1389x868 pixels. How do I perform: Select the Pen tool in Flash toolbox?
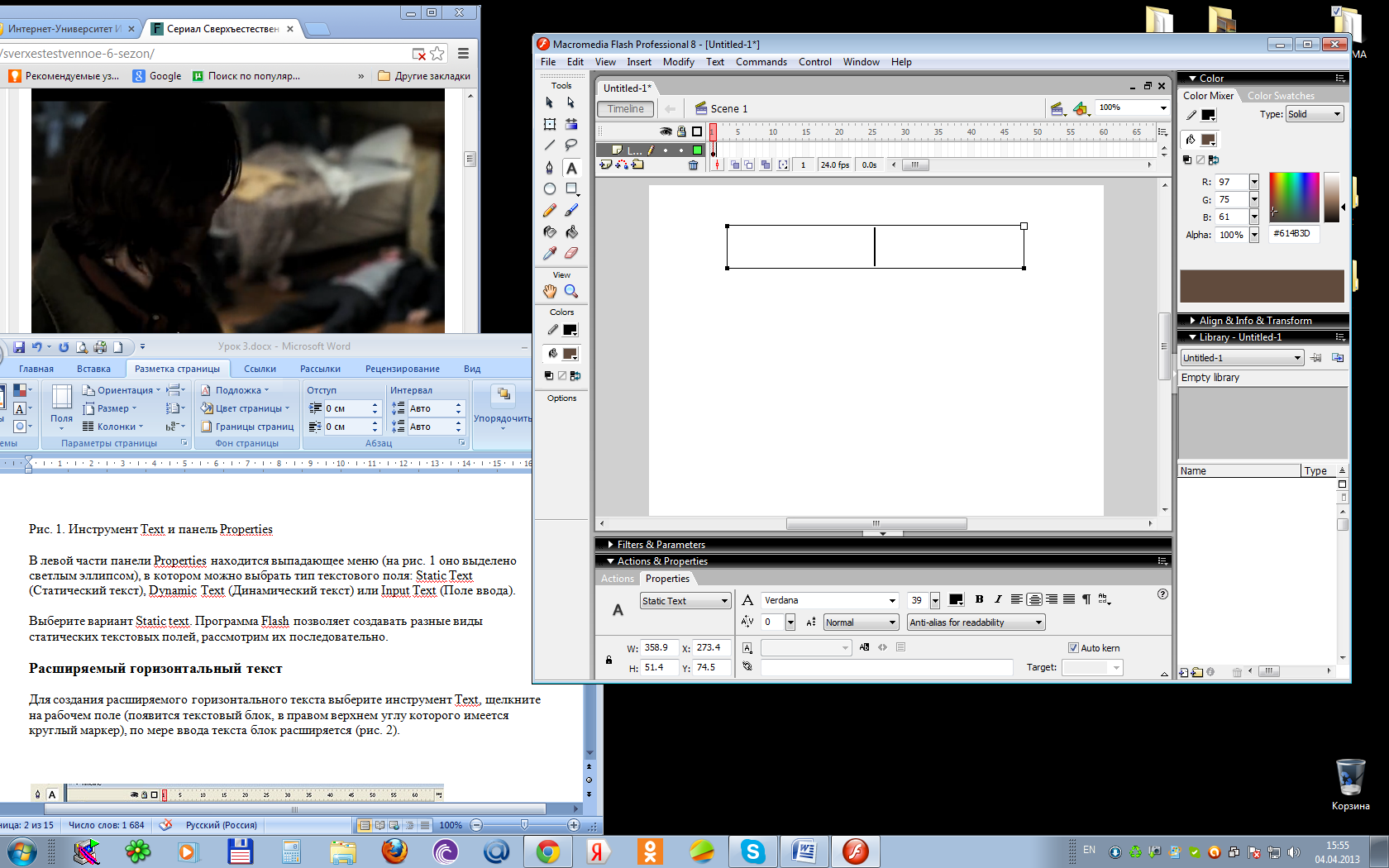tap(549, 168)
